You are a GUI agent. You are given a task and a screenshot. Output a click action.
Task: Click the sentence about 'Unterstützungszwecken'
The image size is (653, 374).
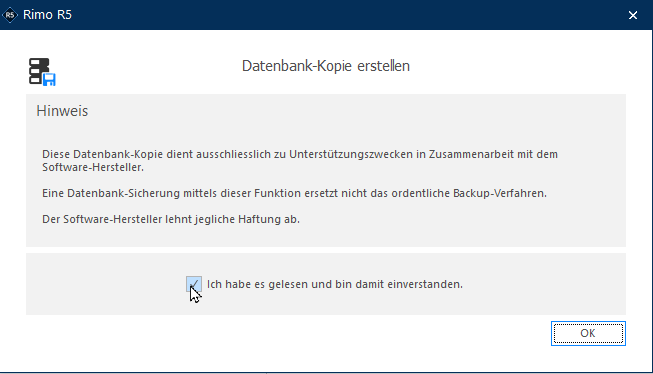click(300, 161)
